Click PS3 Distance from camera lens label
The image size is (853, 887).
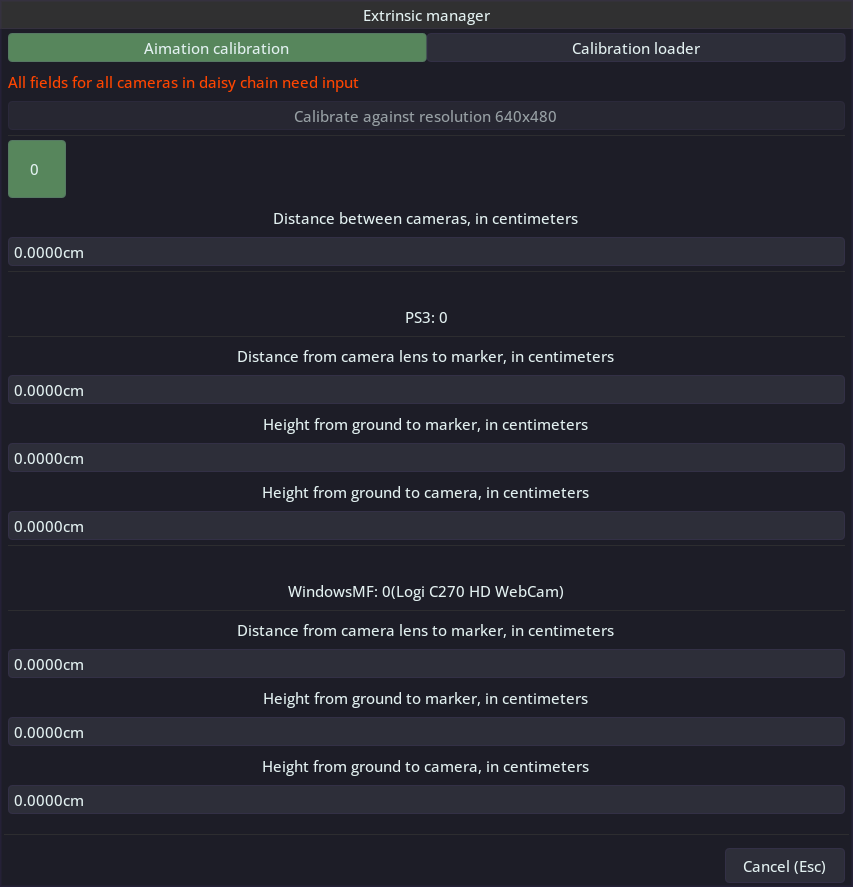click(426, 356)
